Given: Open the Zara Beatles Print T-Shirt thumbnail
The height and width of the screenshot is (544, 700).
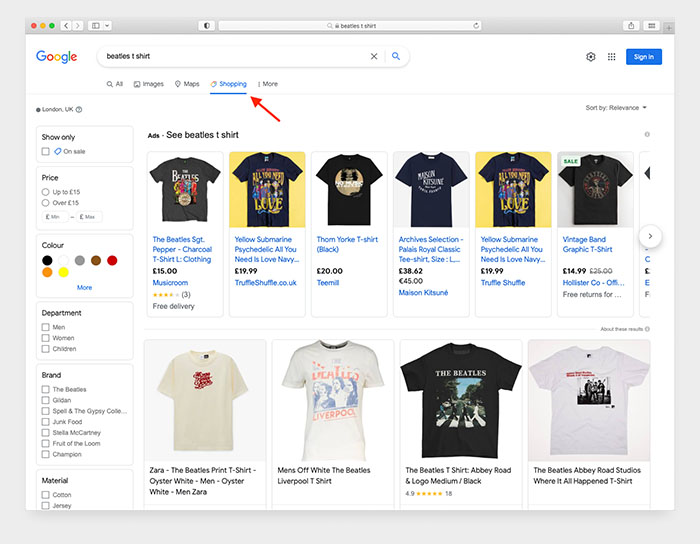Looking at the screenshot, I should [205, 400].
